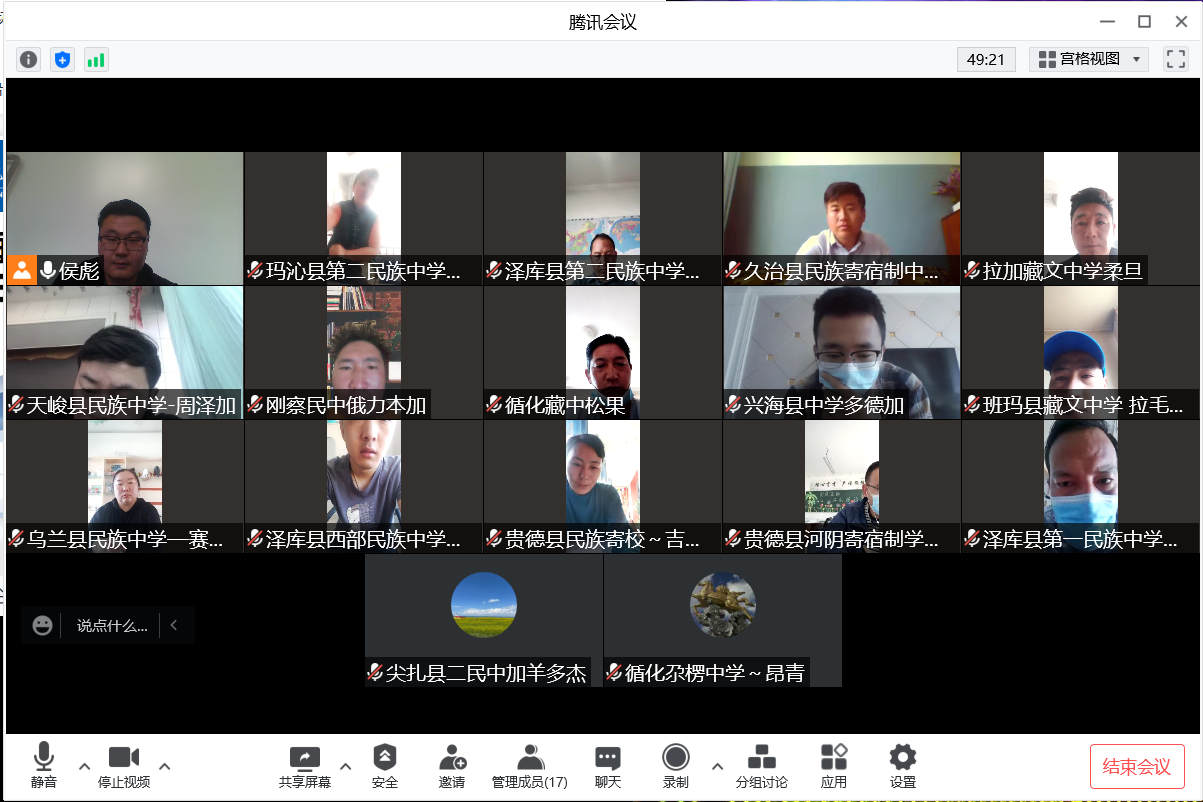1203x802 pixels.
Task: Enter full screen mode
Action: coord(1176,59)
